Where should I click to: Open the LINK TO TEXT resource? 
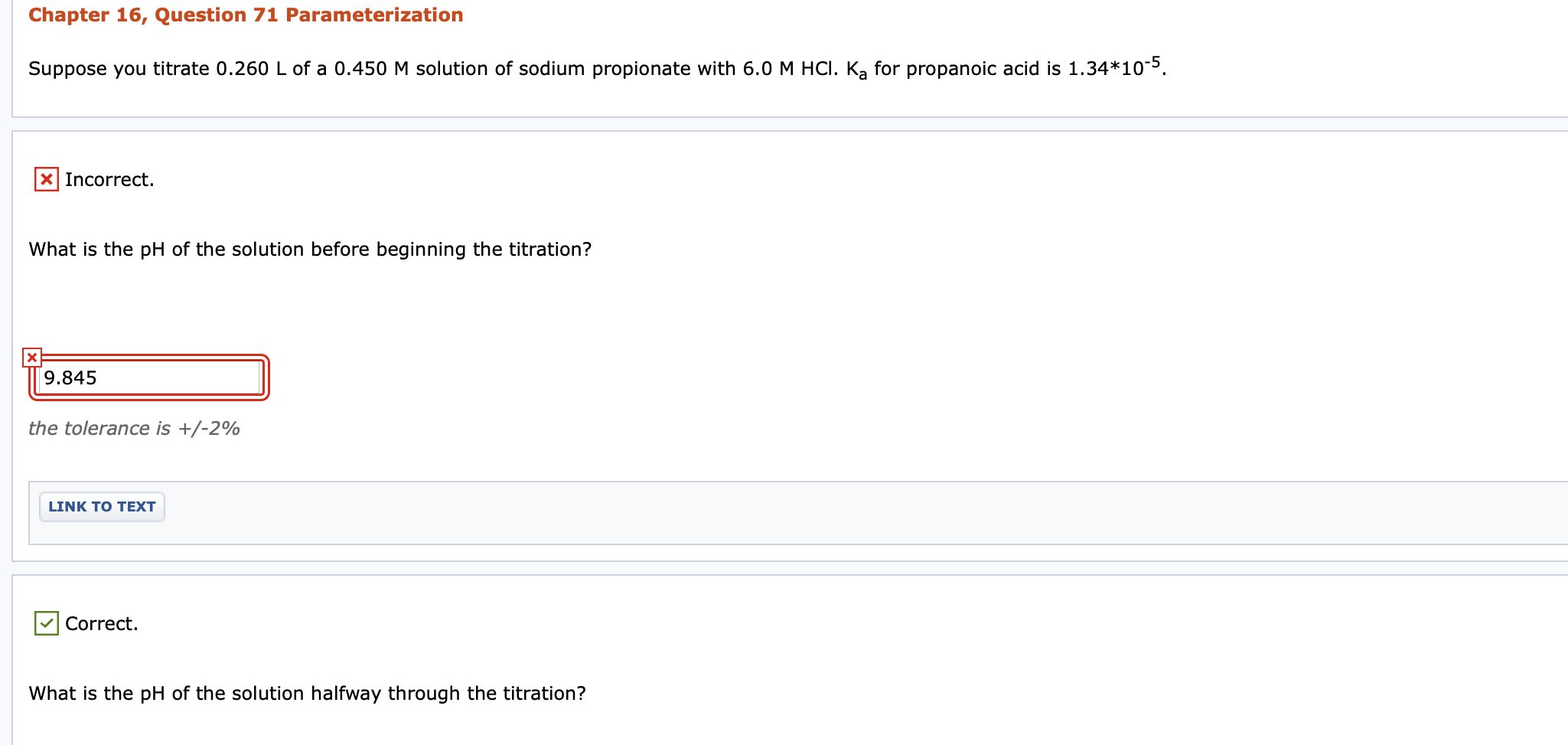pyautogui.click(x=101, y=506)
